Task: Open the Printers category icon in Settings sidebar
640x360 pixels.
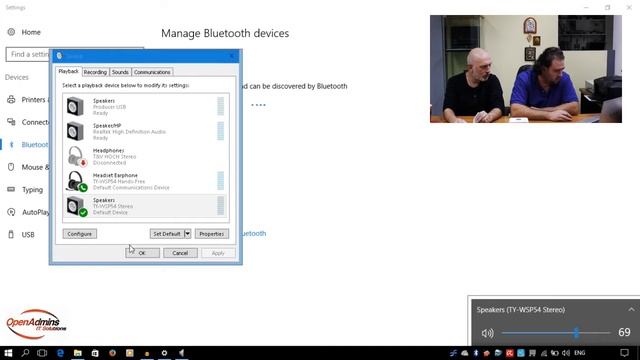Action: pyautogui.click(x=11, y=99)
